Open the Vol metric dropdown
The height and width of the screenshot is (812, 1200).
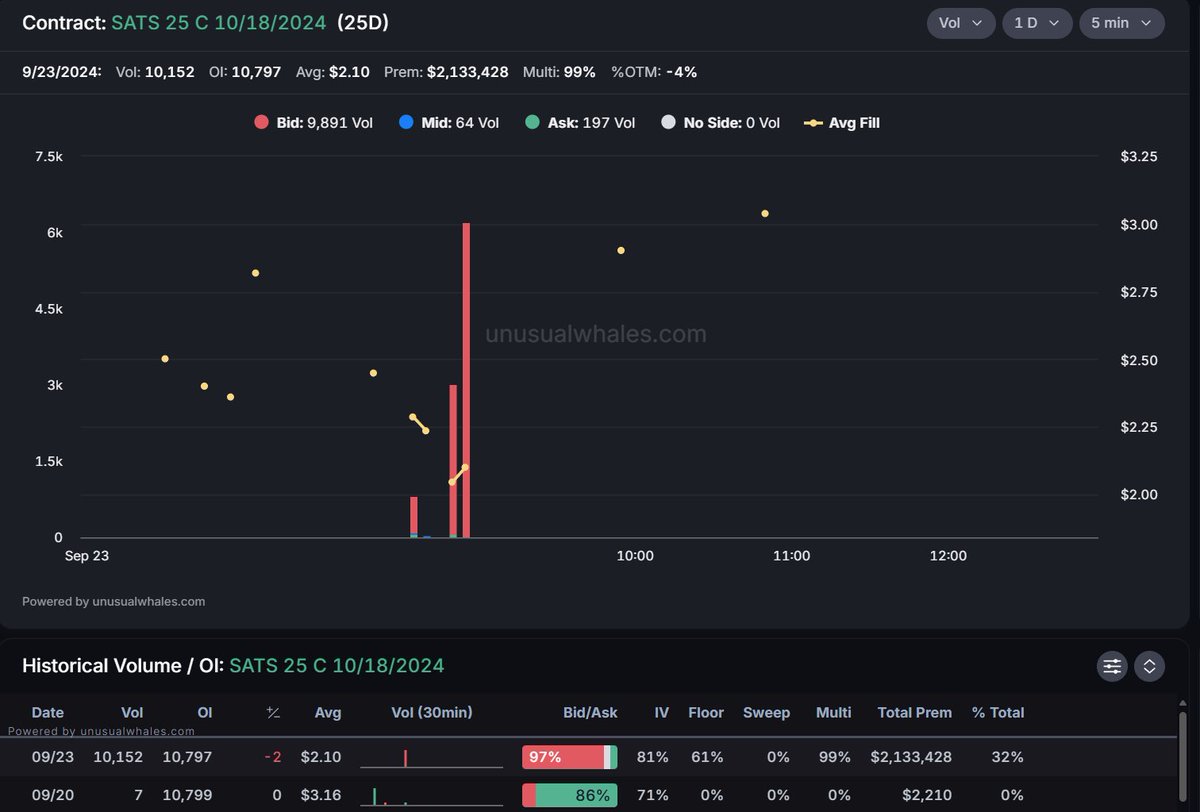(x=961, y=23)
